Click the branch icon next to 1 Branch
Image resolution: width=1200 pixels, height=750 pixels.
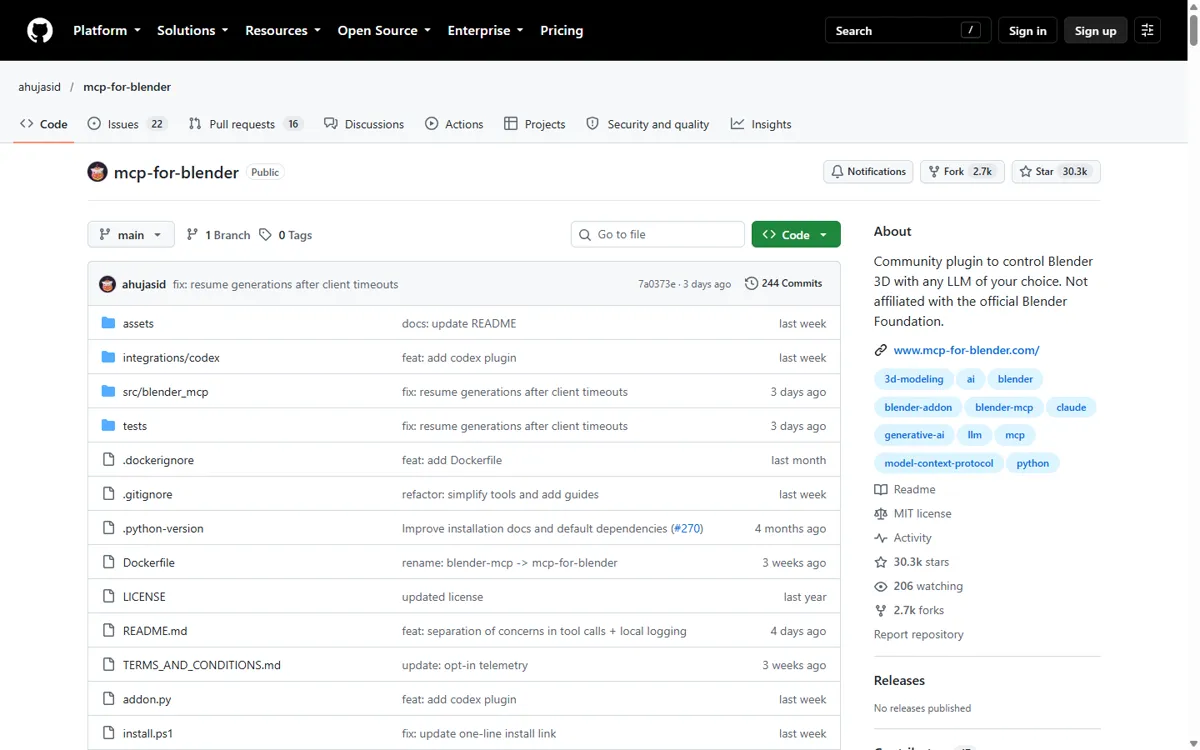coord(192,235)
